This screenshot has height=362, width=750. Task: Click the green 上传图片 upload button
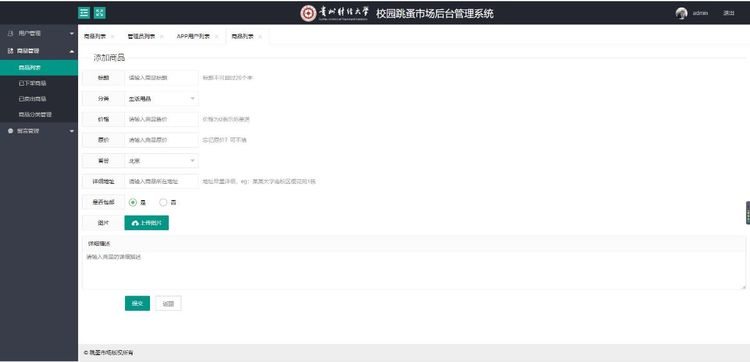[x=146, y=223]
